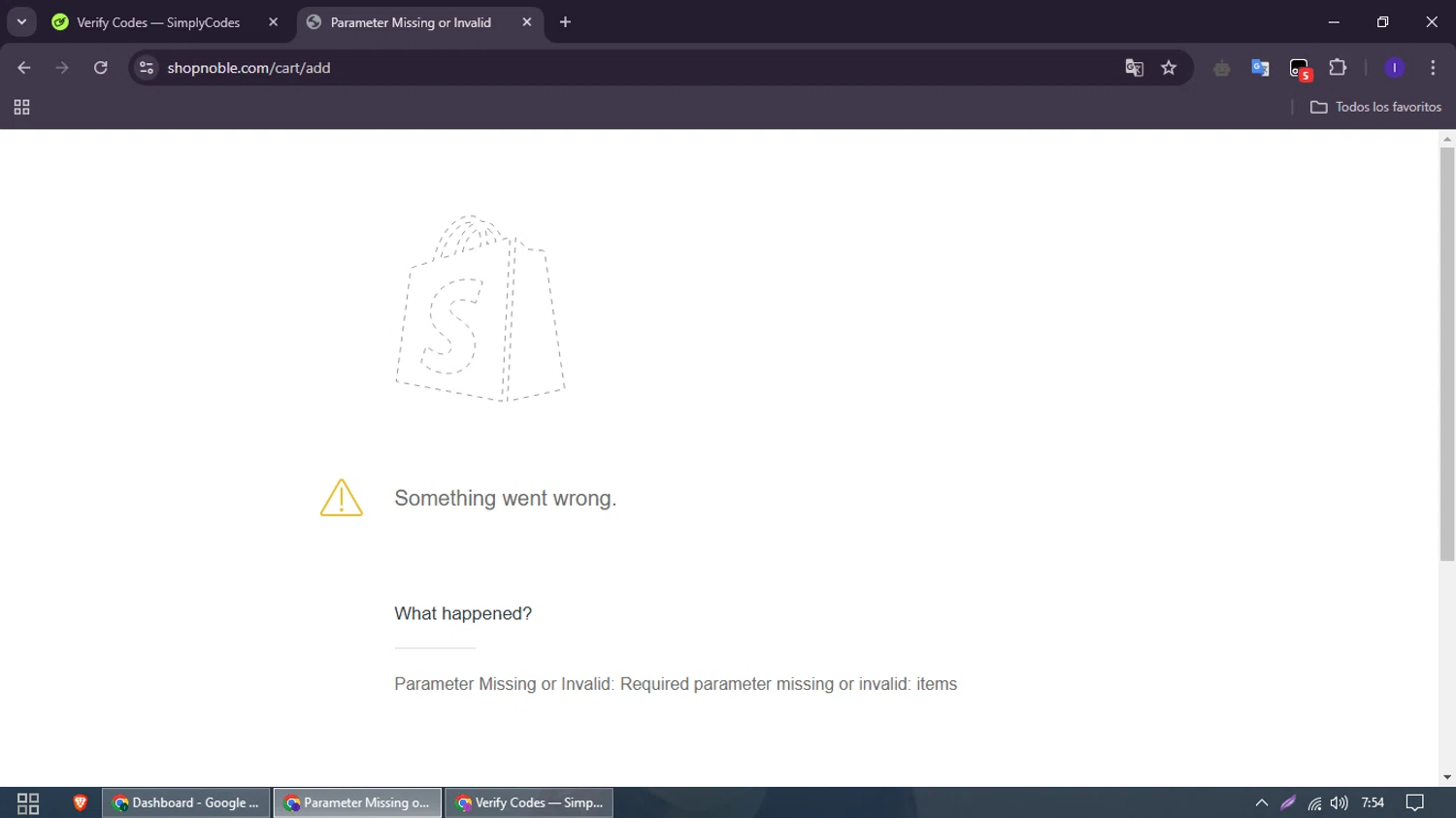Screen dimensions: 1456x818
Task: Go forward to the next page
Action: point(62,68)
